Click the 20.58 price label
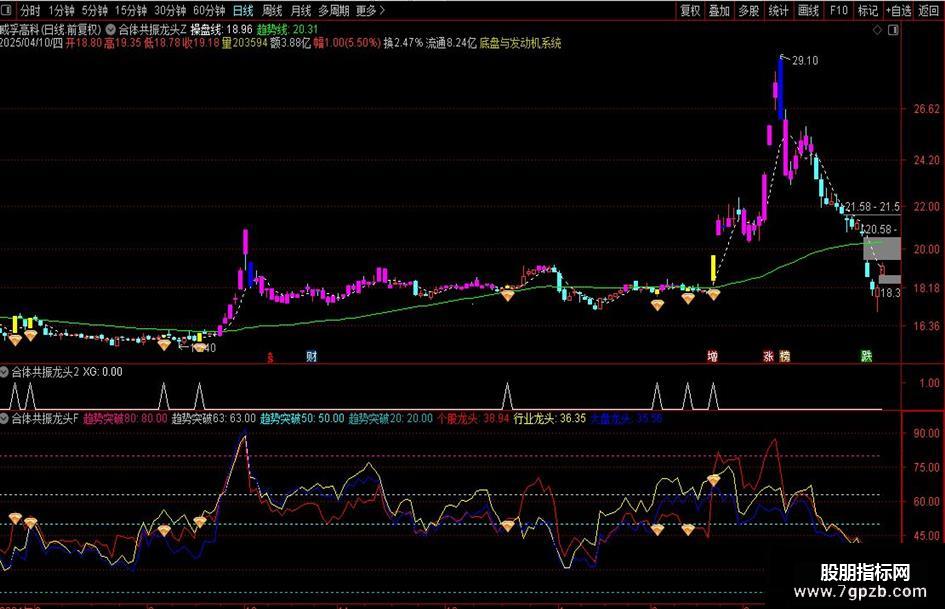Screen dimensions: 945x609 tap(881, 229)
